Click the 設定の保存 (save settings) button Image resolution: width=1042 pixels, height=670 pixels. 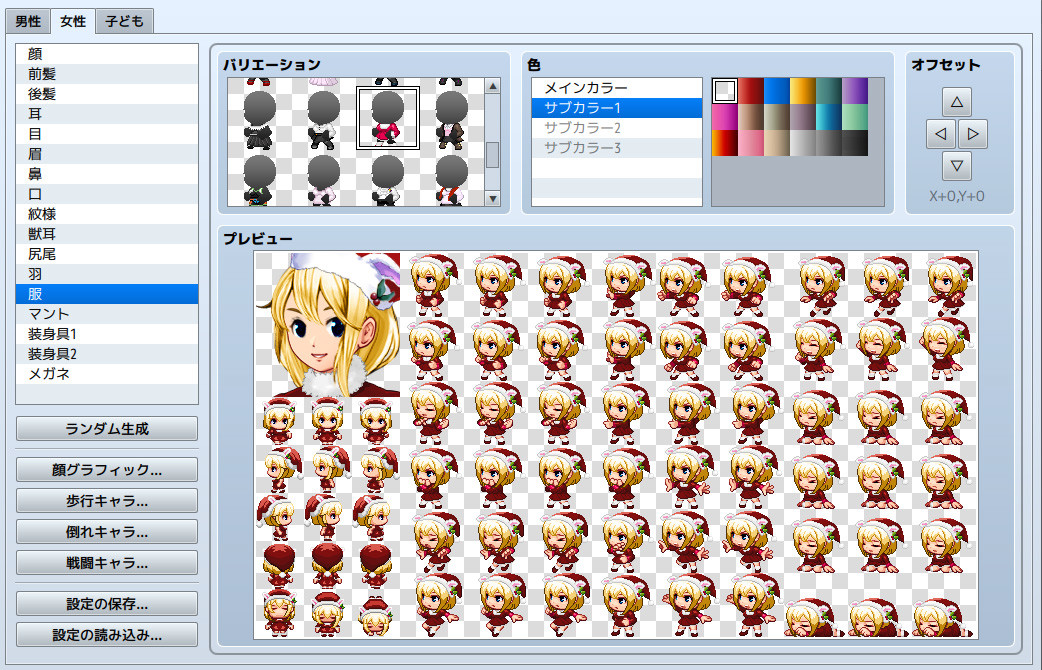point(107,603)
